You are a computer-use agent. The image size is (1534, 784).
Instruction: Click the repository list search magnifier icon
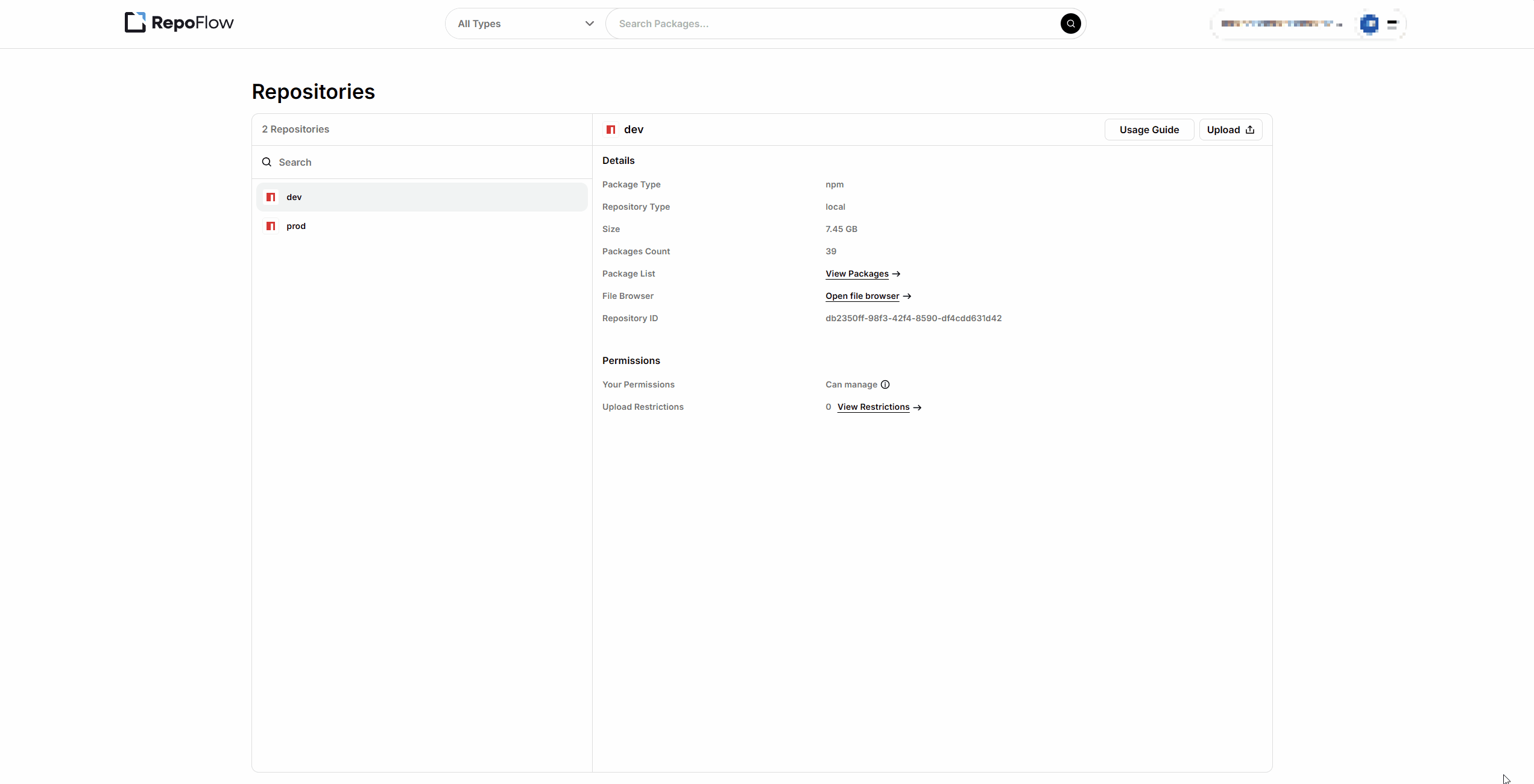coord(267,162)
